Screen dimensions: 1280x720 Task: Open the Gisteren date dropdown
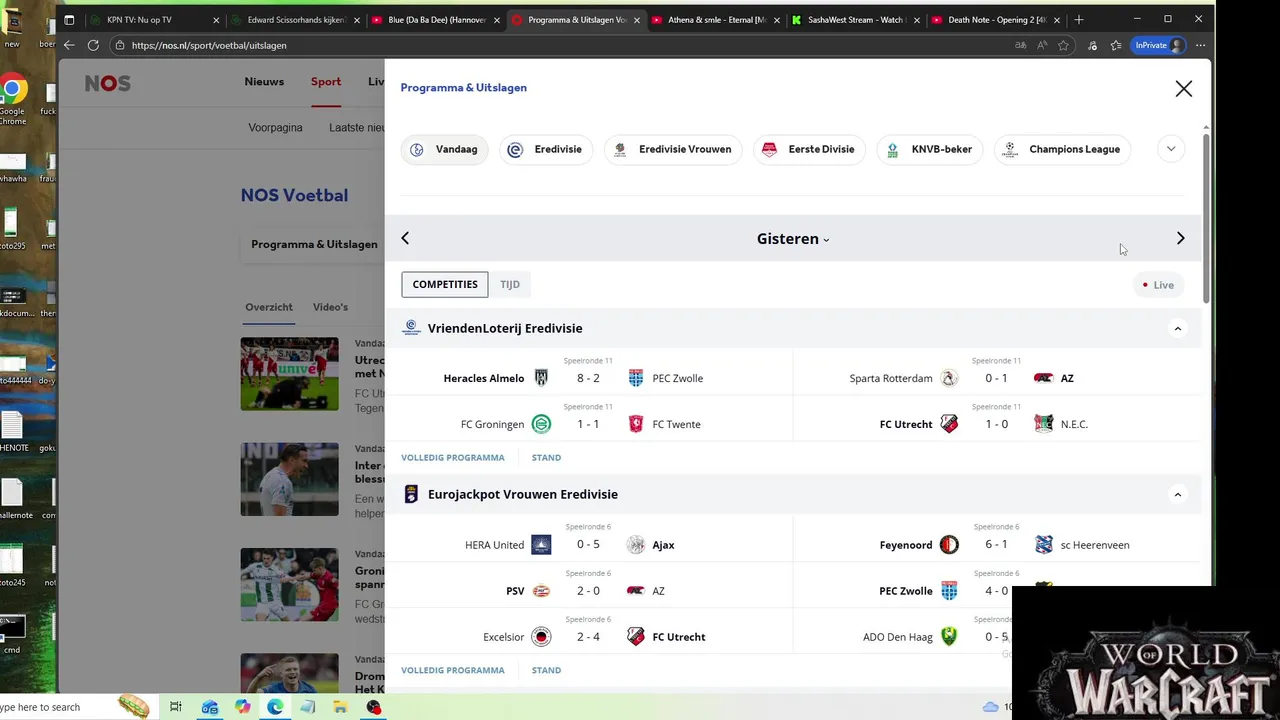(x=793, y=239)
